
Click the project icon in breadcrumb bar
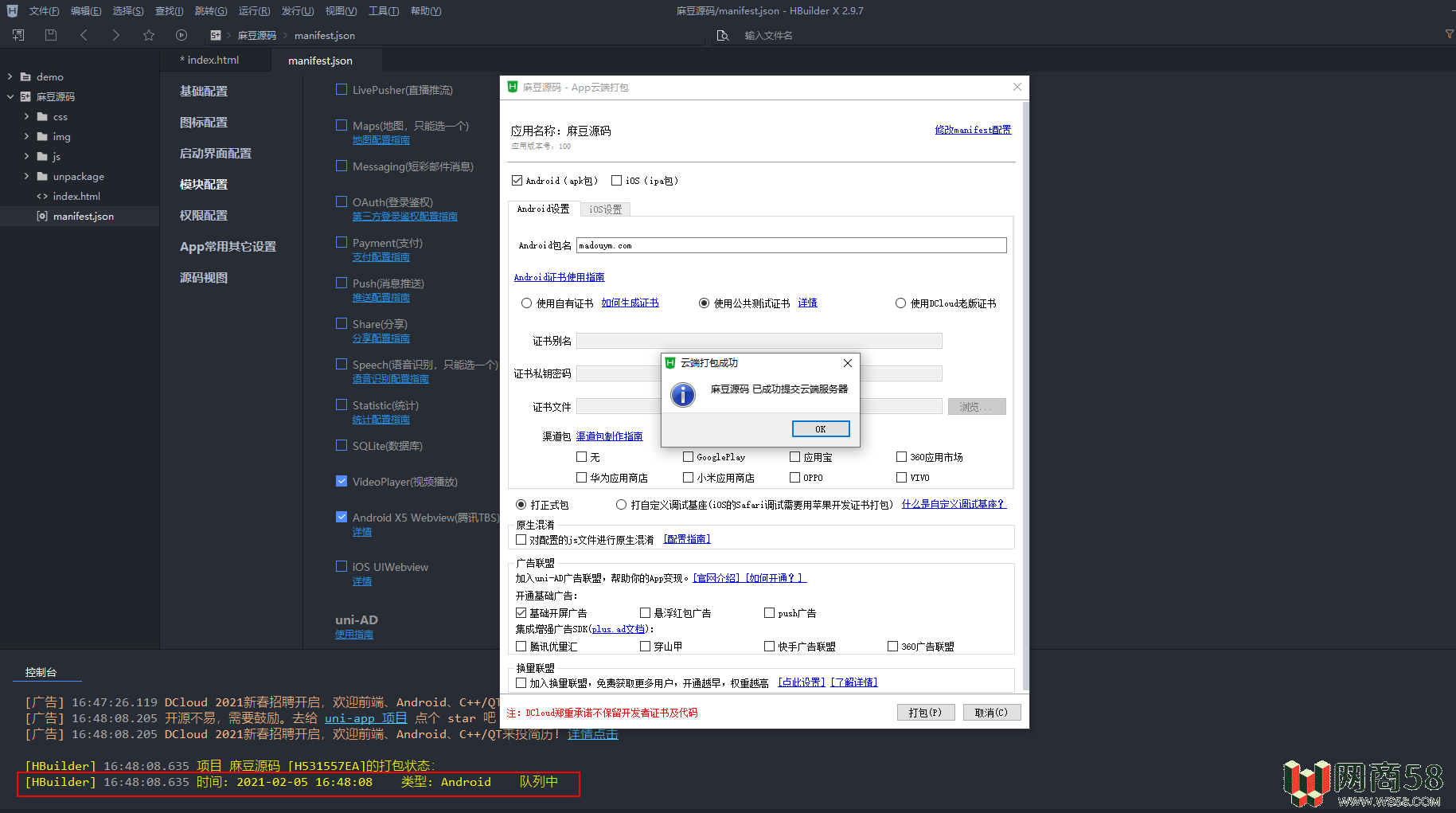(x=216, y=35)
